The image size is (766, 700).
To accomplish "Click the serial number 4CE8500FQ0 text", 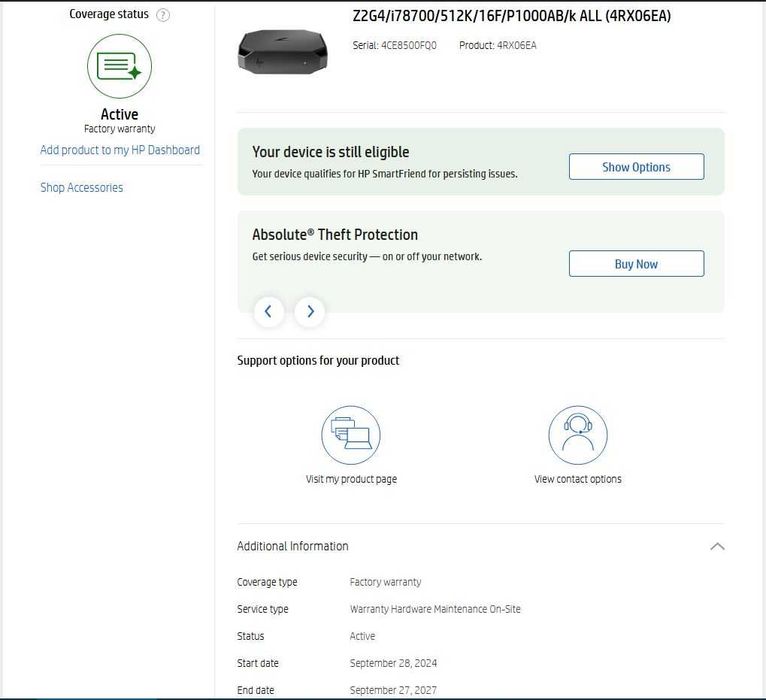I will [409, 45].
